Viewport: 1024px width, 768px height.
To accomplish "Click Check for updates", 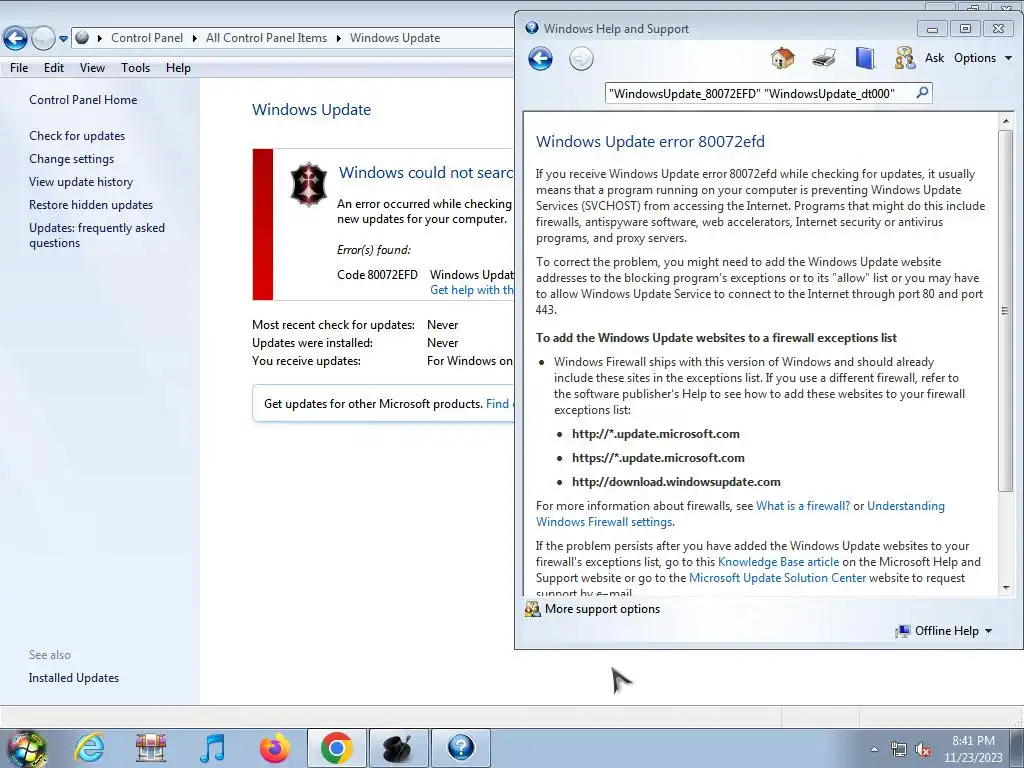I will (x=77, y=136).
